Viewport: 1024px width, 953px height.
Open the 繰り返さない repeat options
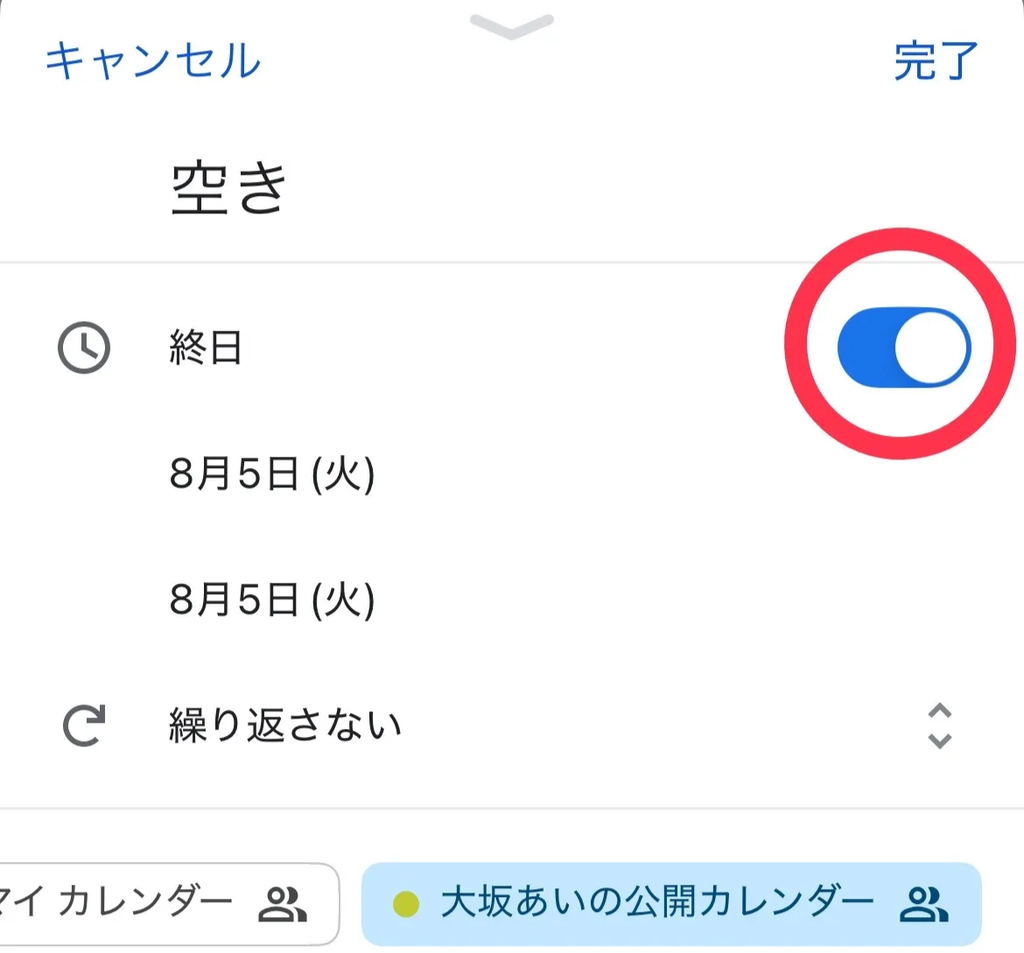coord(285,725)
